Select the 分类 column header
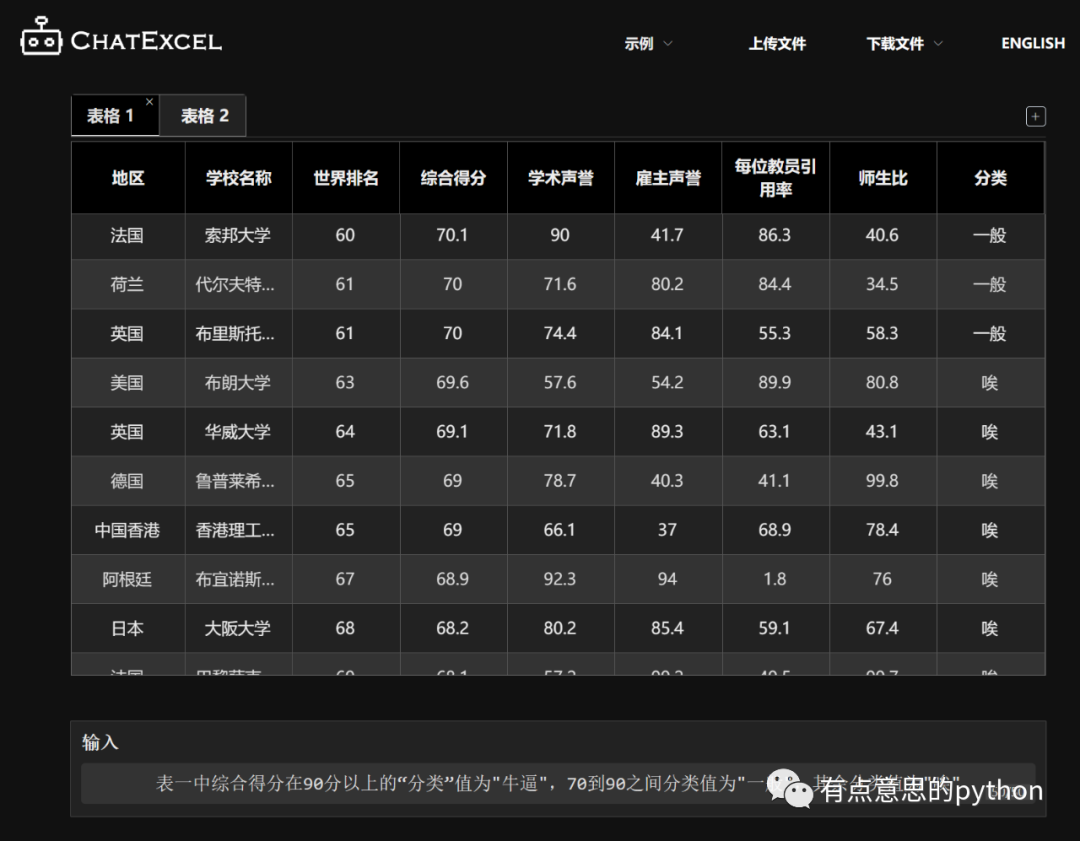Screen dimensions: 1080x841 point(990,178)
